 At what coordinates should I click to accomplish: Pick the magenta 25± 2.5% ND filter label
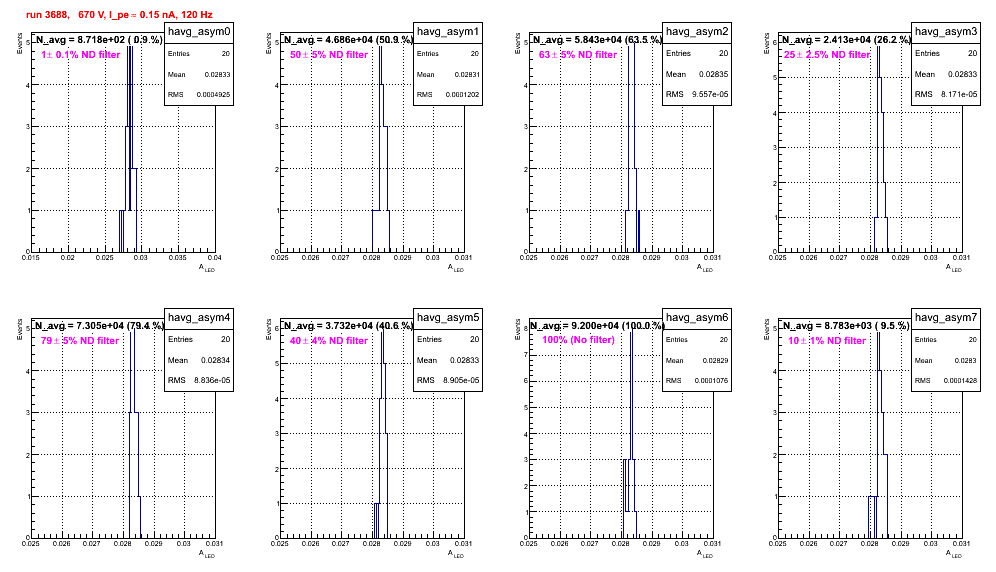827,55
